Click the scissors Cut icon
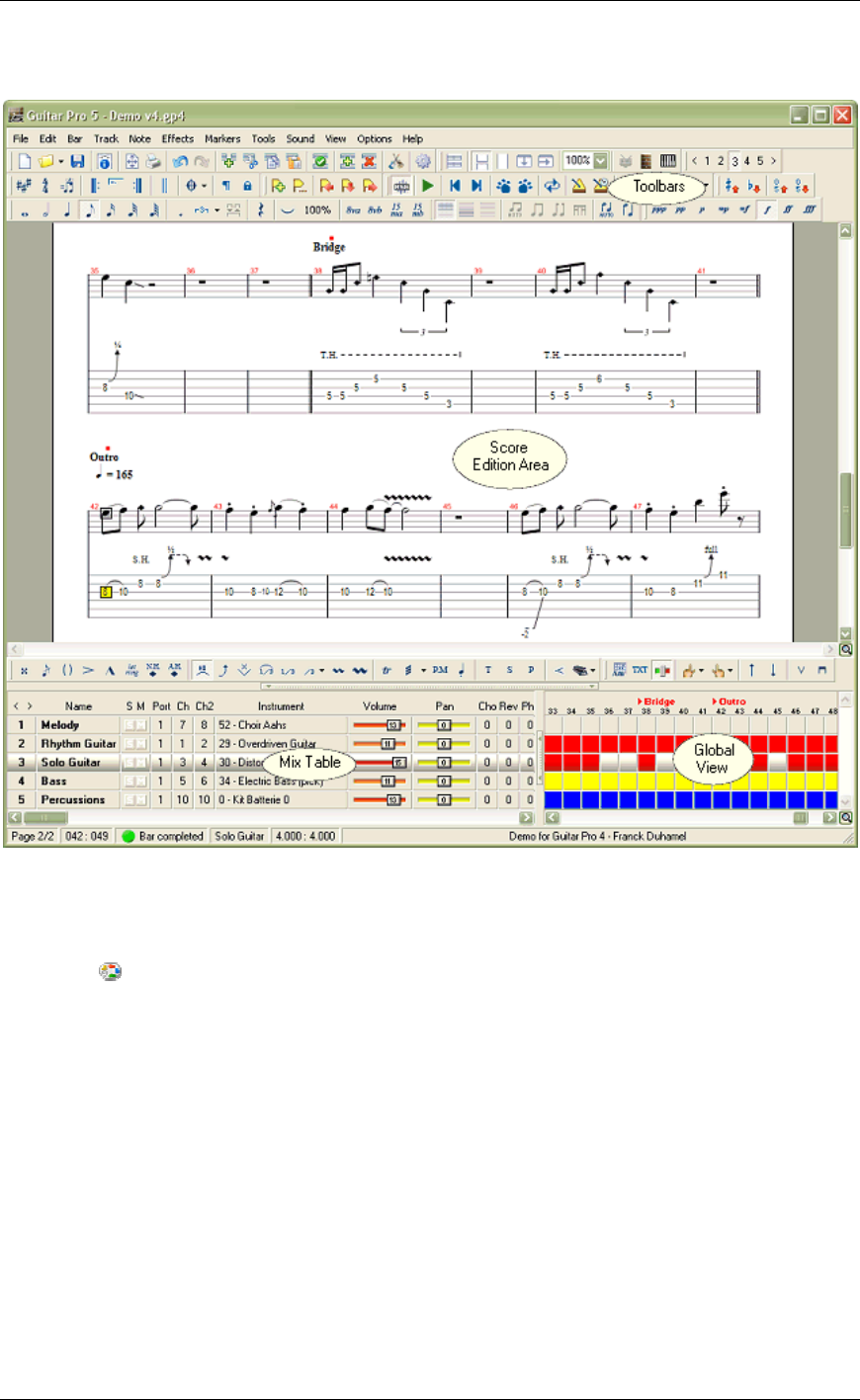Image resolution: width=860 pixels, height=1400 pixels. (x=395, y=161)
